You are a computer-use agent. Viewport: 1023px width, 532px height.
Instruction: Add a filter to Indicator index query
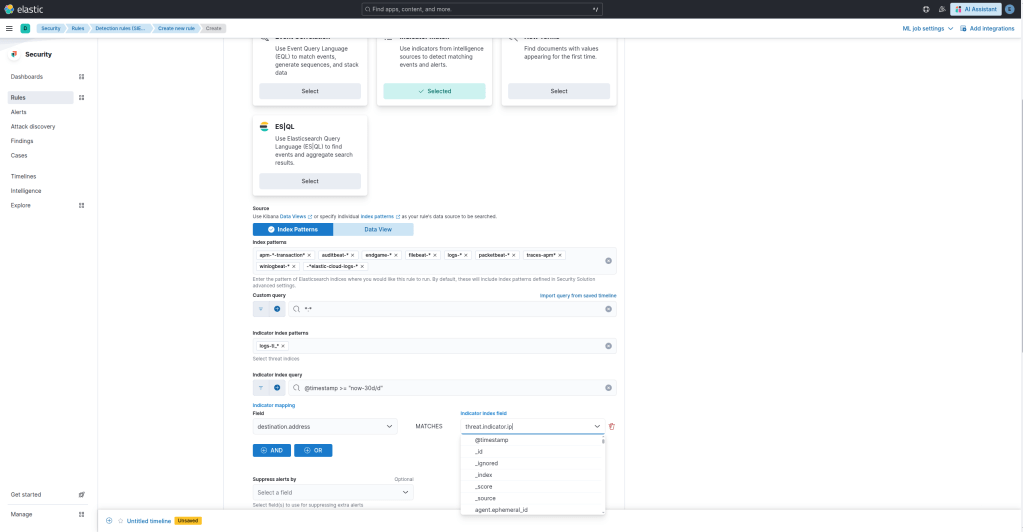(277, 387)
